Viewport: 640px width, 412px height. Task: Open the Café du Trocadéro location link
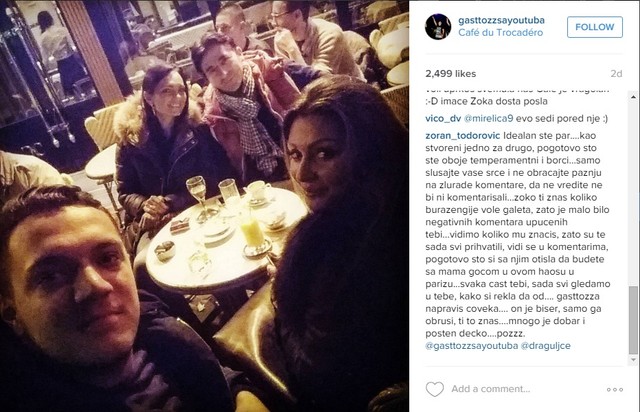pyautogui.click(x=500, y=33)
